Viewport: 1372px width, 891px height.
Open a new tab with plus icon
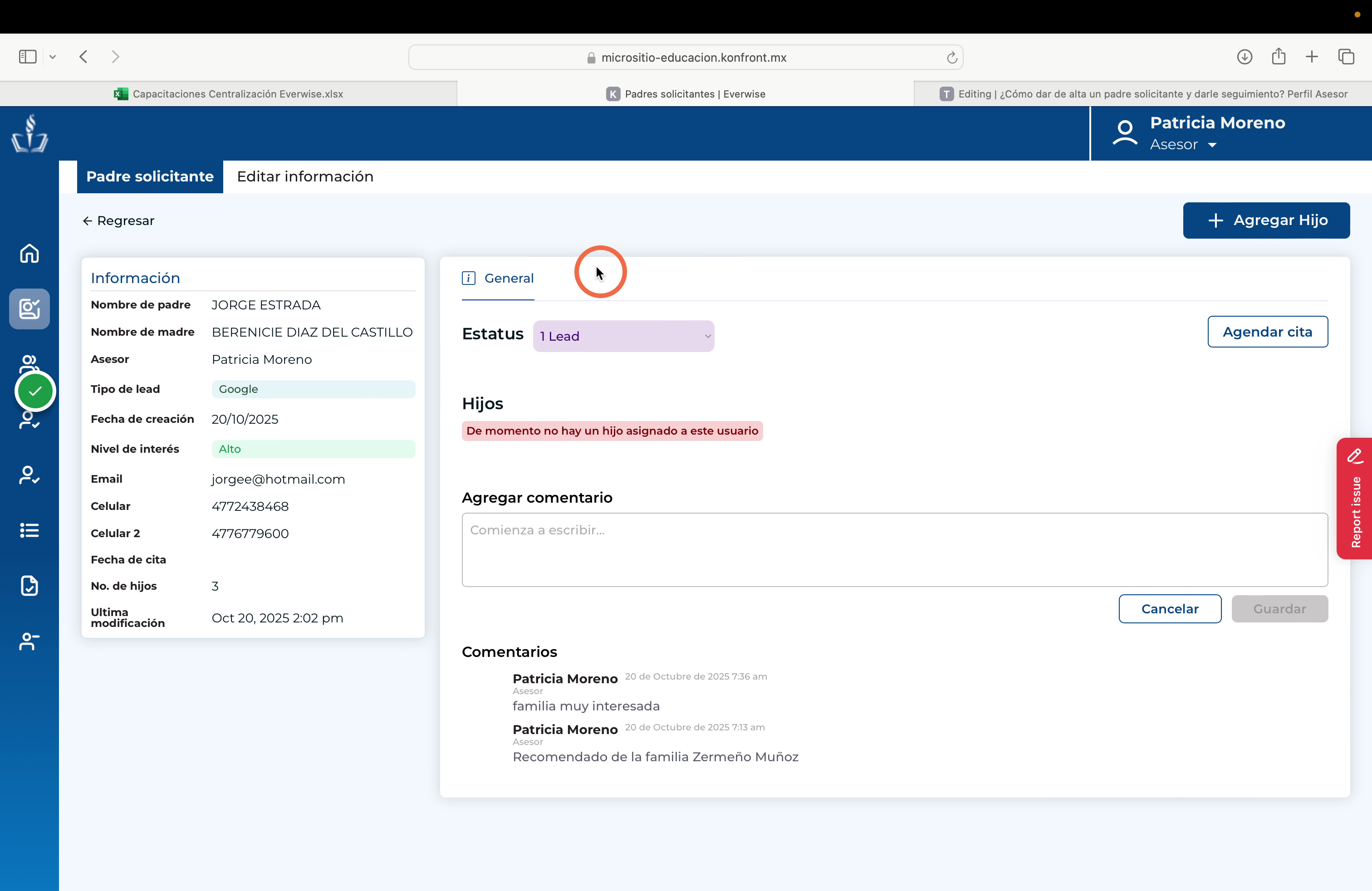click(1312, 56)
